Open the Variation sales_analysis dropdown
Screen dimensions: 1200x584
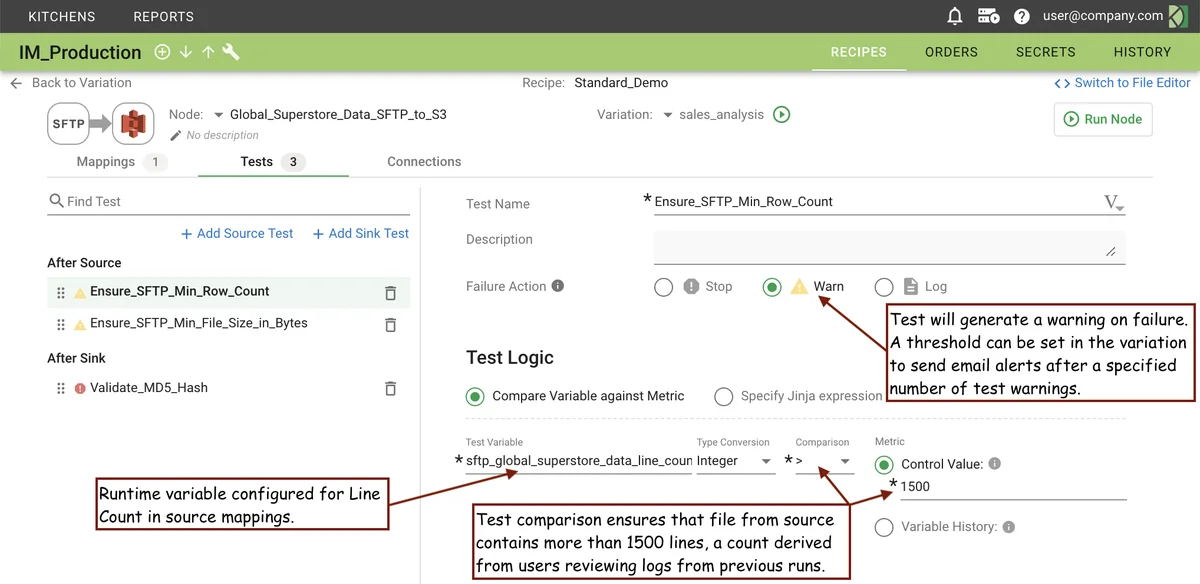click(x=669, y=115)
